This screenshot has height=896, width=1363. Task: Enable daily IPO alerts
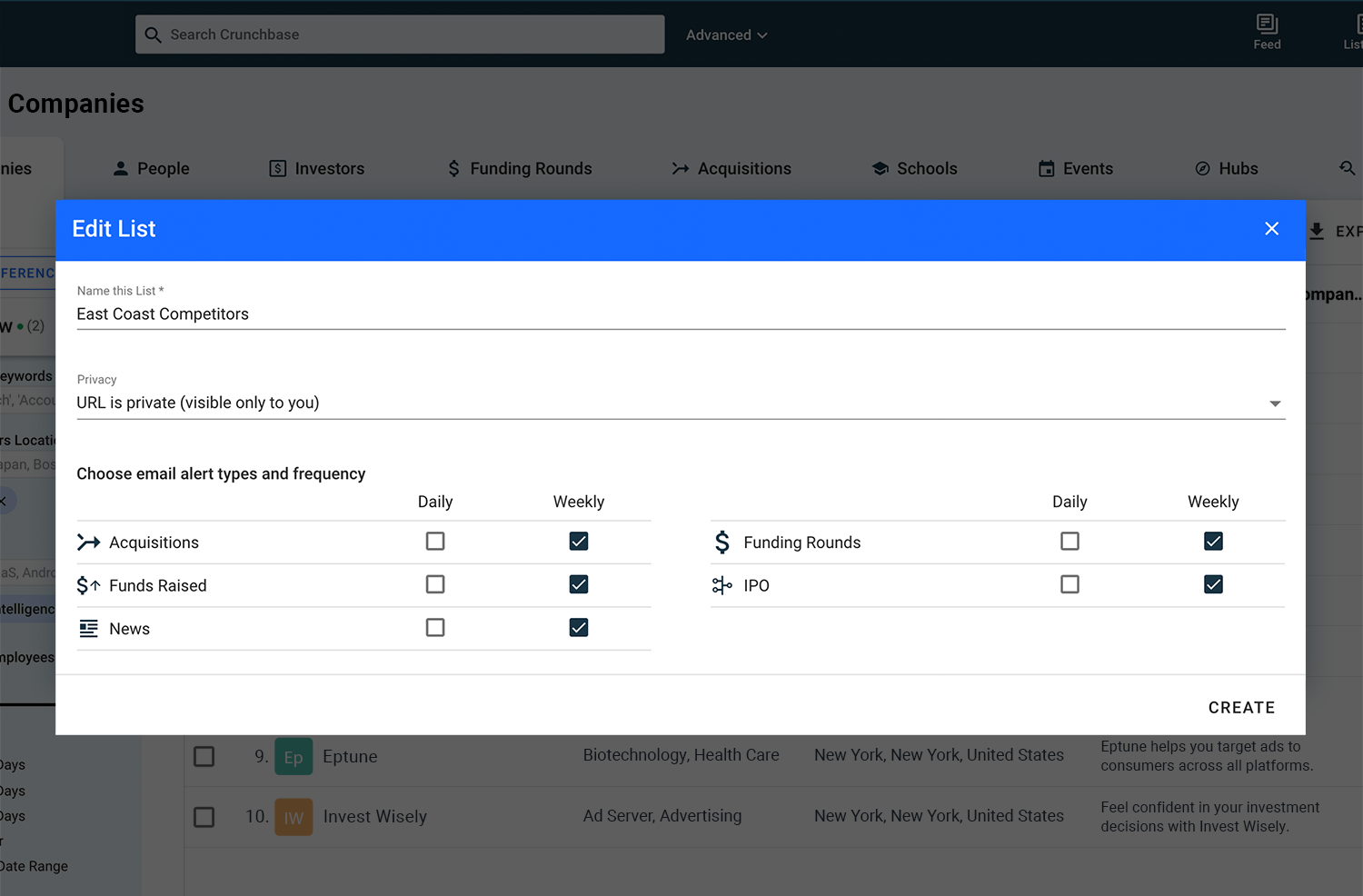[x=1070, y=584]
